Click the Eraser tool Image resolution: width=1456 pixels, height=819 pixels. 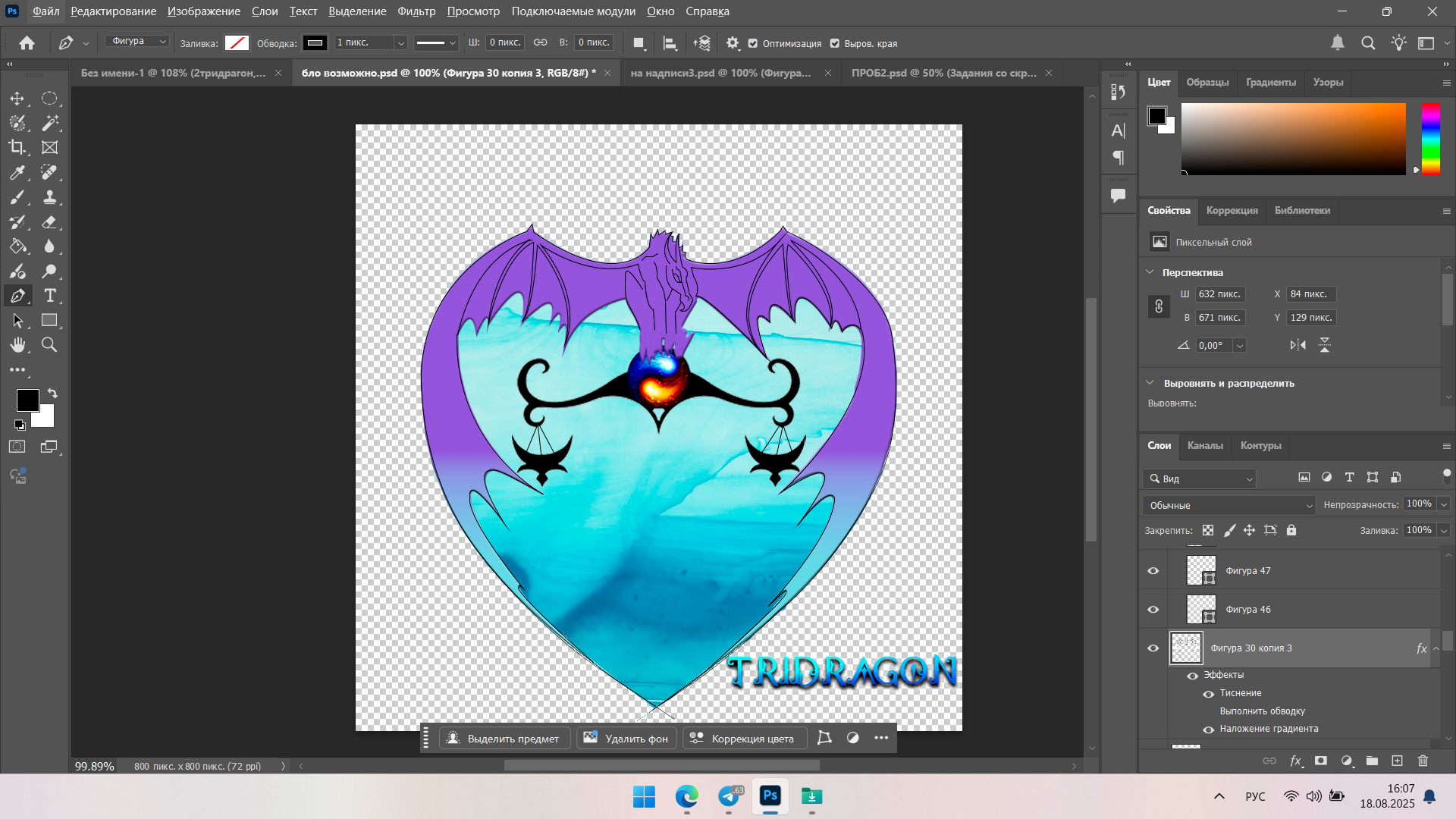[x=49, y=222]
